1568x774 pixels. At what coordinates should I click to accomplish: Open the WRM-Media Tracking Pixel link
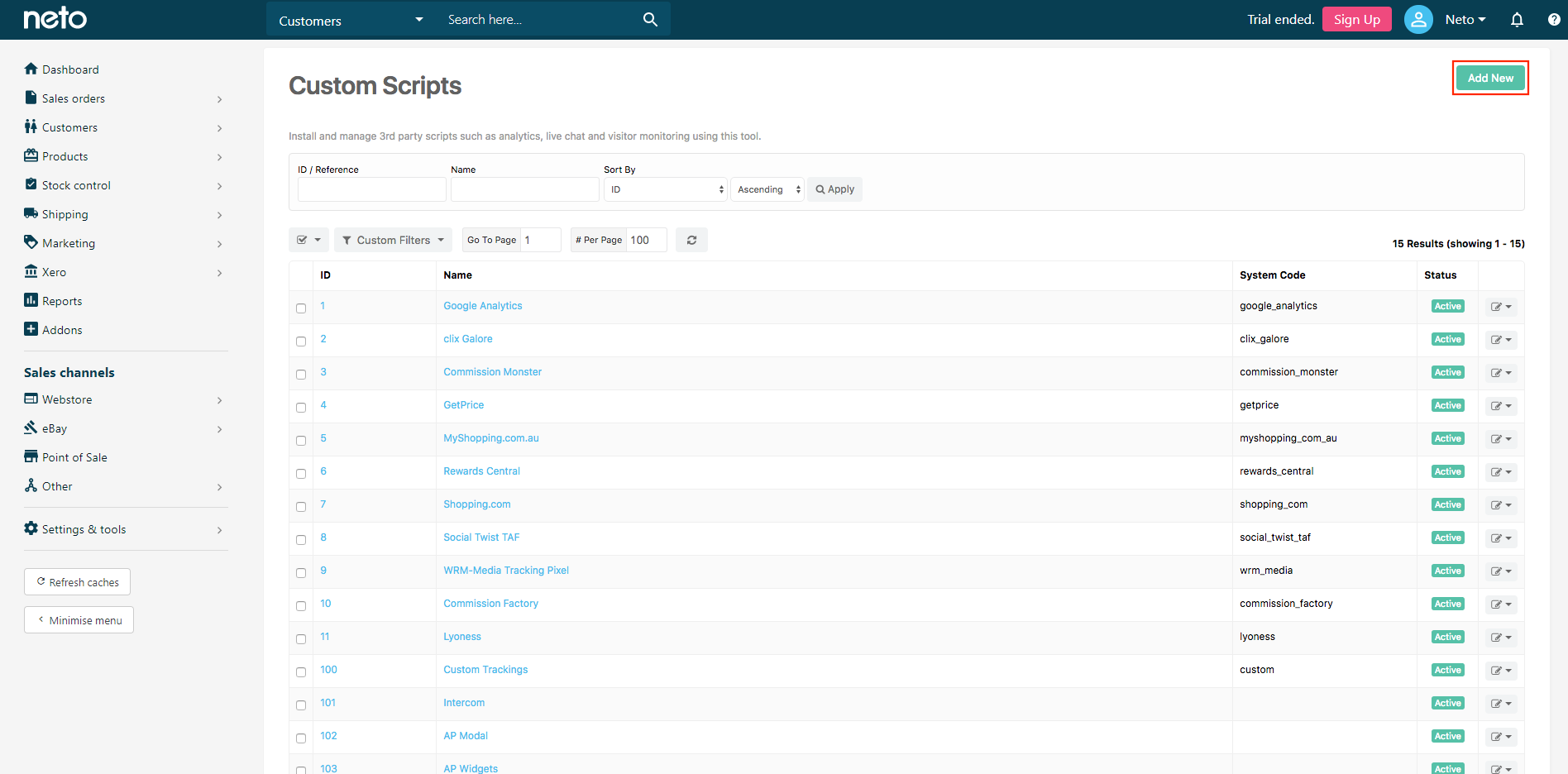506,571
